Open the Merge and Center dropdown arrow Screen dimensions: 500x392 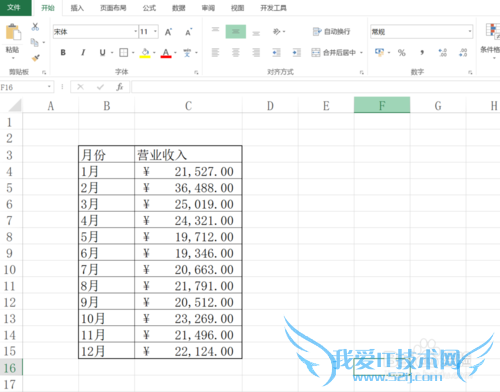[361, 52]
